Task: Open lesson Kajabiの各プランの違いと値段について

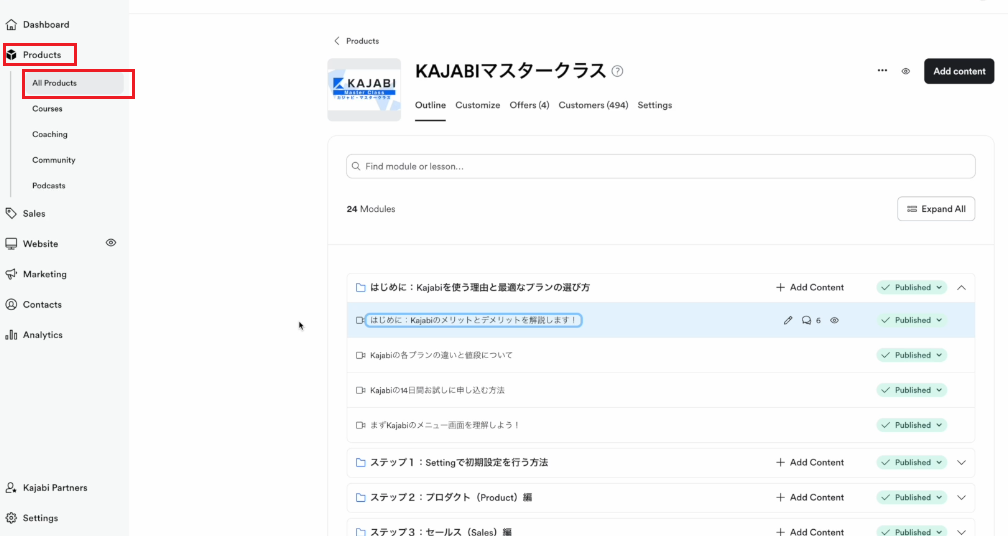Action: point(441,355)
